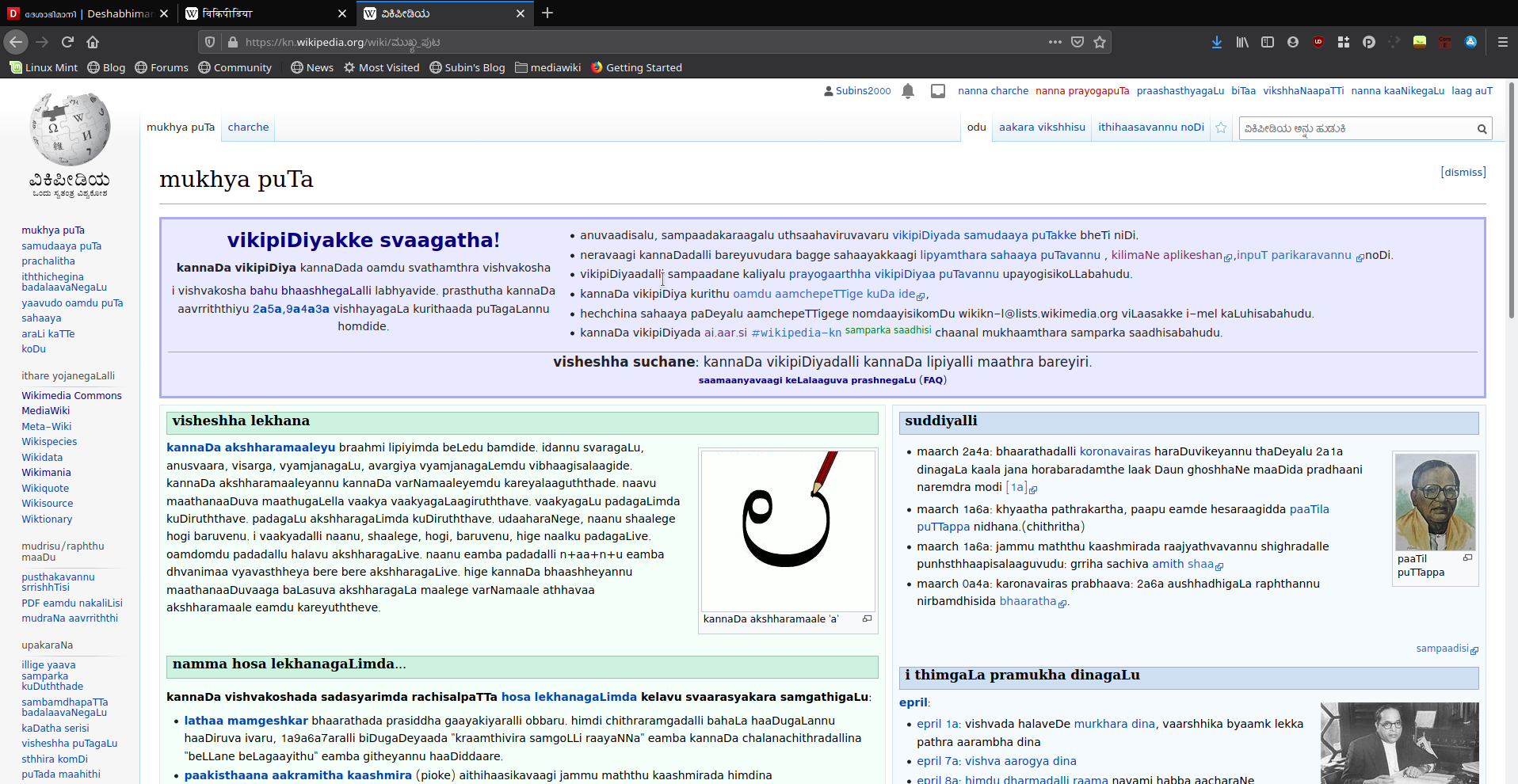
Task: Reload the current page
Action: click(x=67, y=42)
